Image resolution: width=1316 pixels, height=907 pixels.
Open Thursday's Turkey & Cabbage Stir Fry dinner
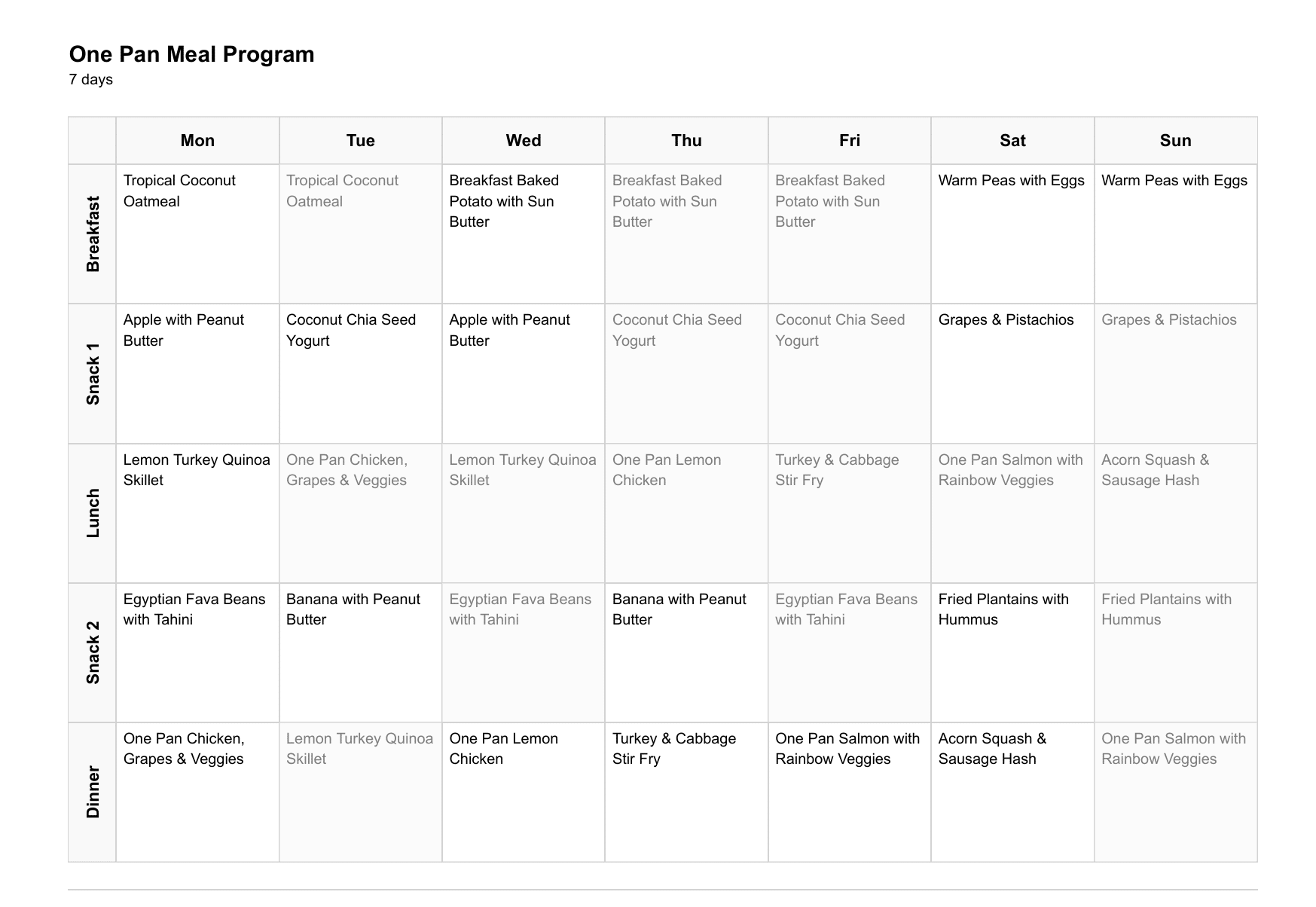pyautogui.click(x=673, y=749)
